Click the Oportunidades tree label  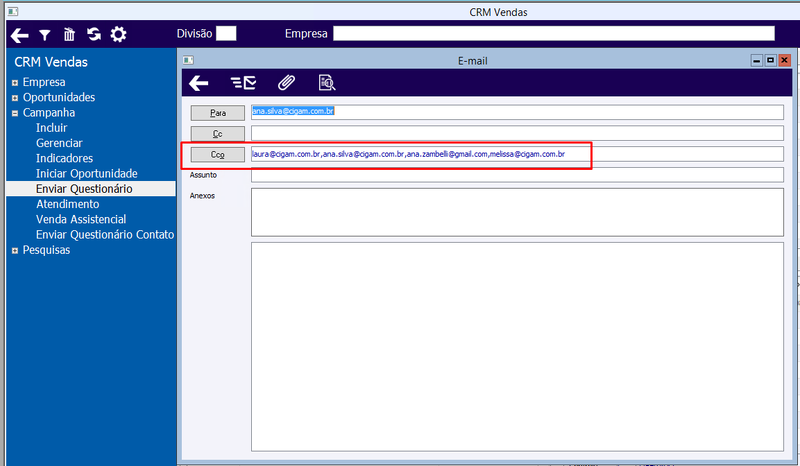pyautogui.click(x=59, y=97)
